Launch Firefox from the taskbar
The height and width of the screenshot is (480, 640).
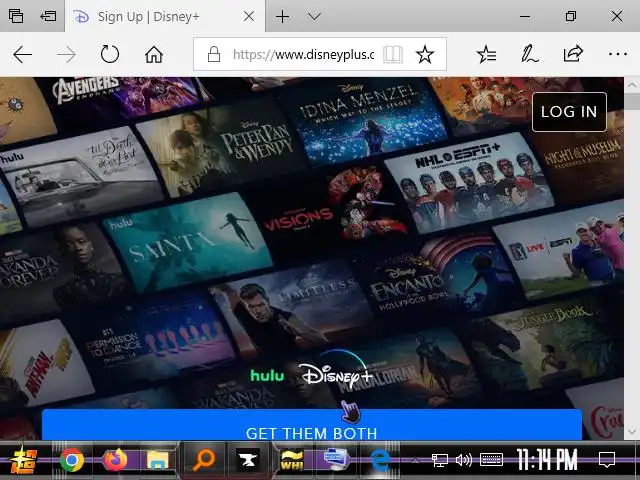[x=114, y=460]
